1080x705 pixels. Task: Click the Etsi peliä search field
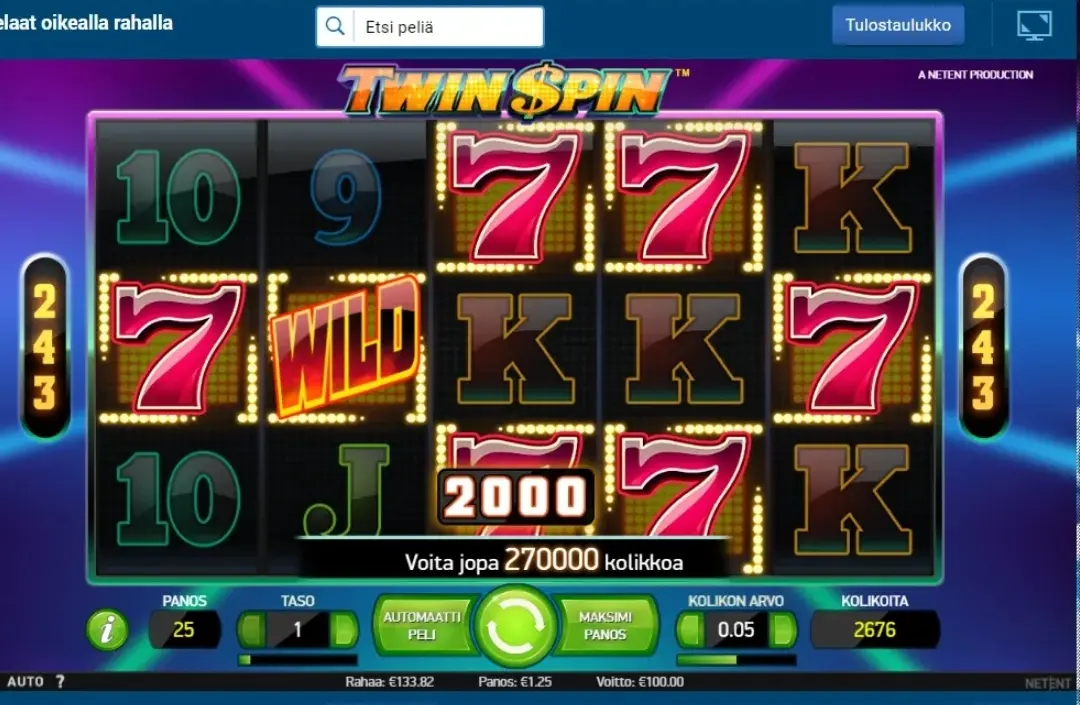[x=448, y=27]
